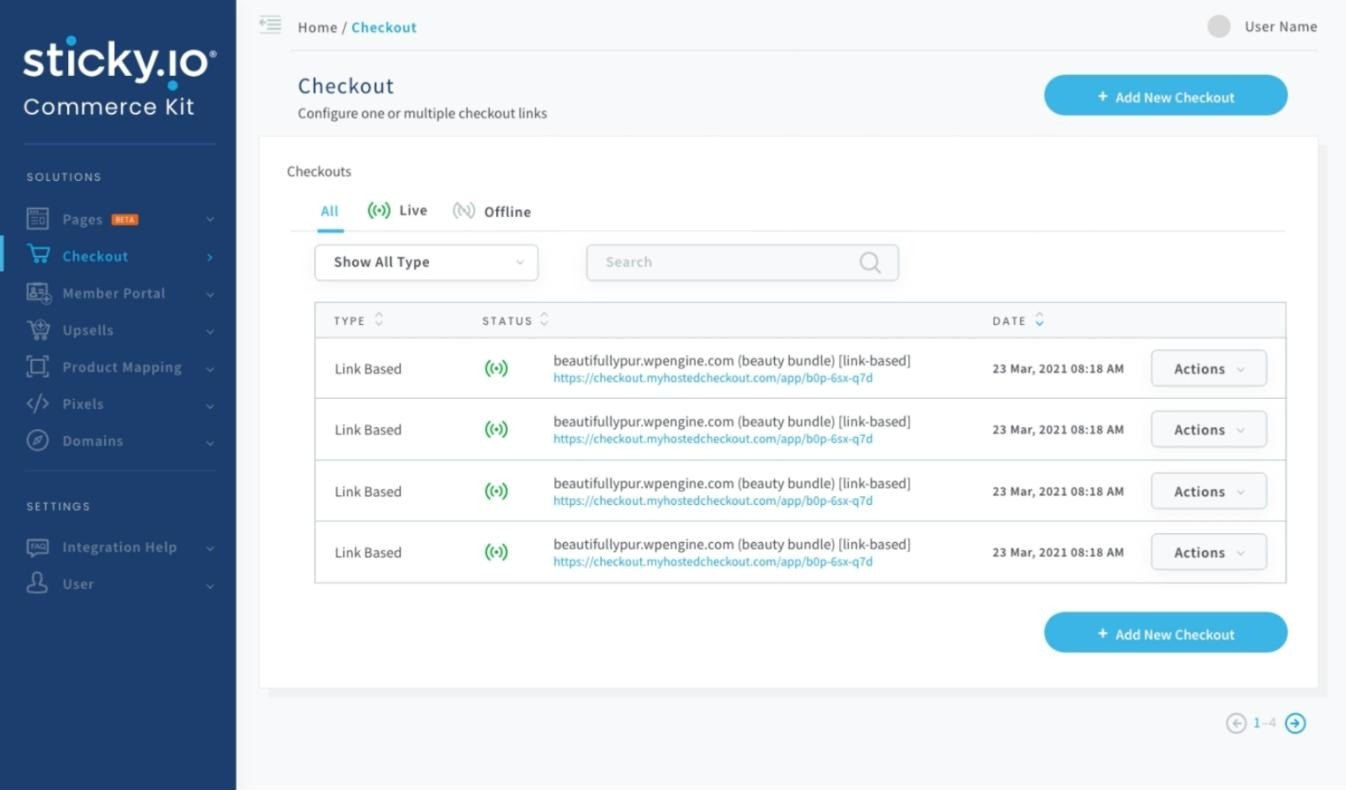Viewport: 1346px width, 790px height.
Task: Click the Domains compass icon
Action: (x=38, y=441)
